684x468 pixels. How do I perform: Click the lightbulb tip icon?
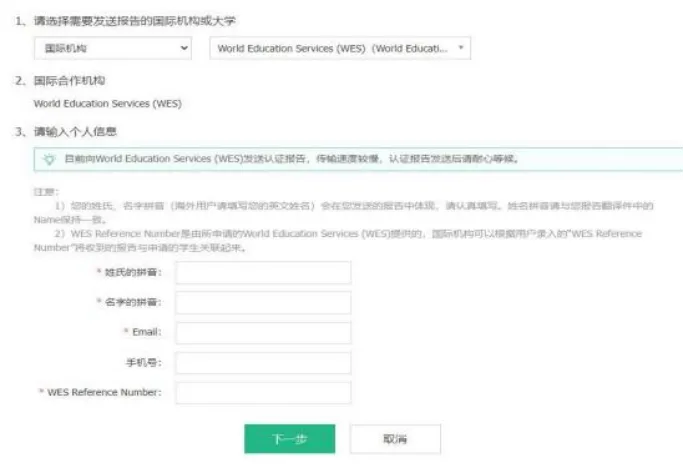click(49, 159)
